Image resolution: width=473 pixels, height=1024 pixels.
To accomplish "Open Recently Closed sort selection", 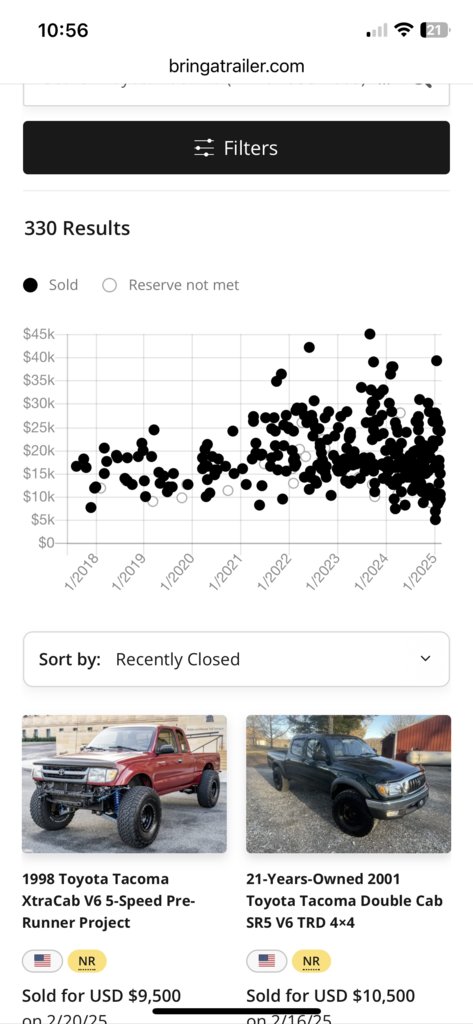I will coord(178,659).
